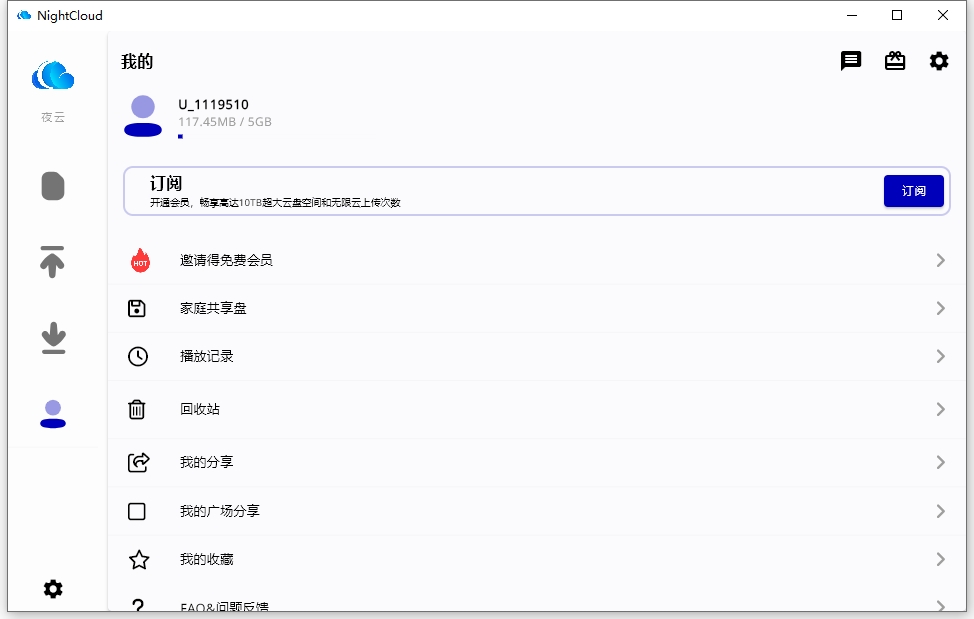
Task: Expand the FAQ&问题反馈 row chevron
Action: tap(939, 606)
